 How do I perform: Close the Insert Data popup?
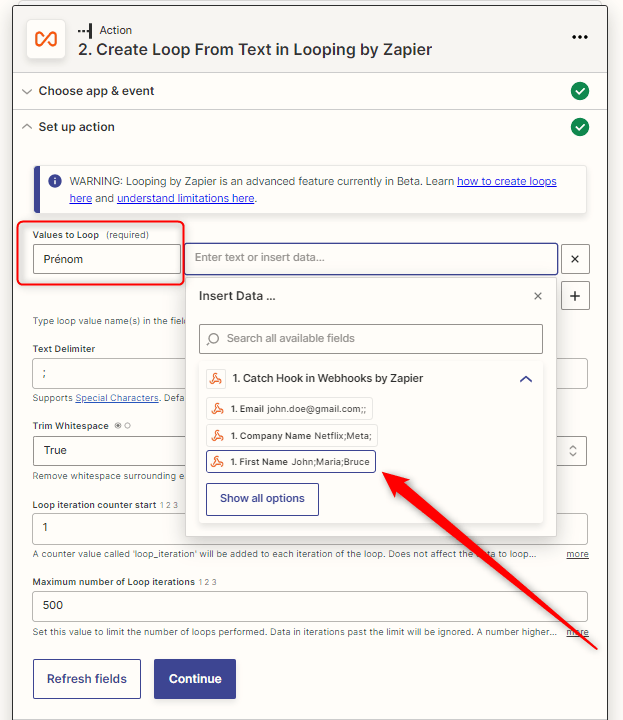[x=538, y=296]
